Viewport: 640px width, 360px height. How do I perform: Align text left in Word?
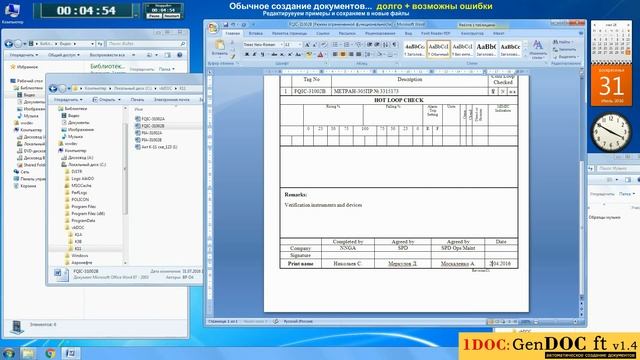(x=335, y=54)
